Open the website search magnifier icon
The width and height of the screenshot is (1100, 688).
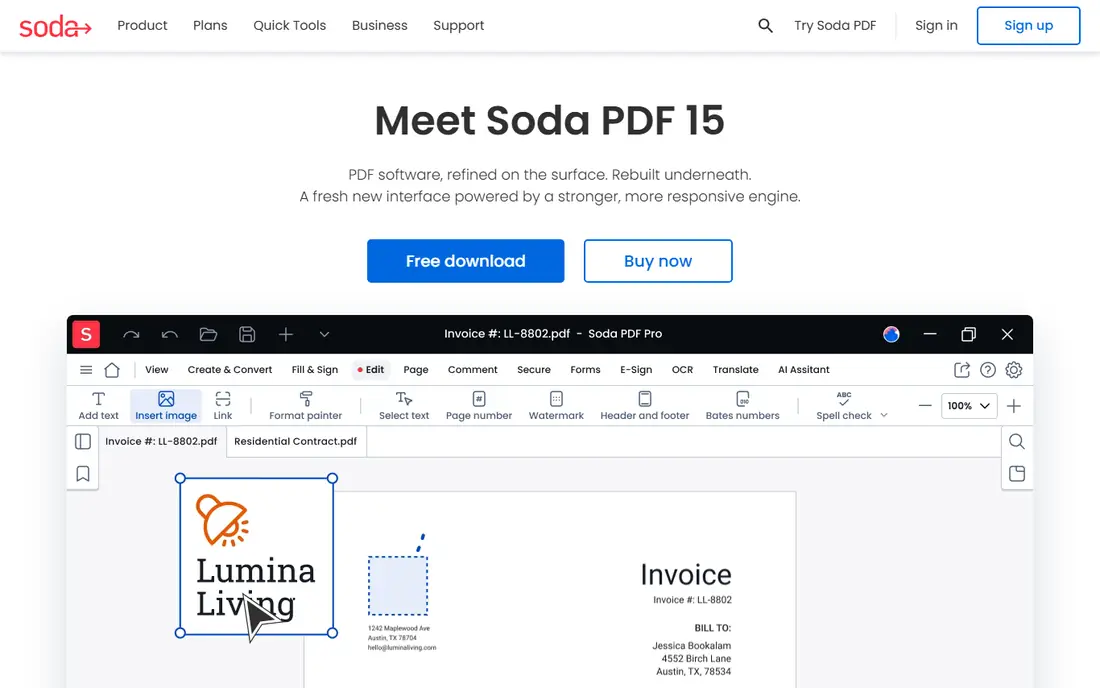tap(765, 26)
